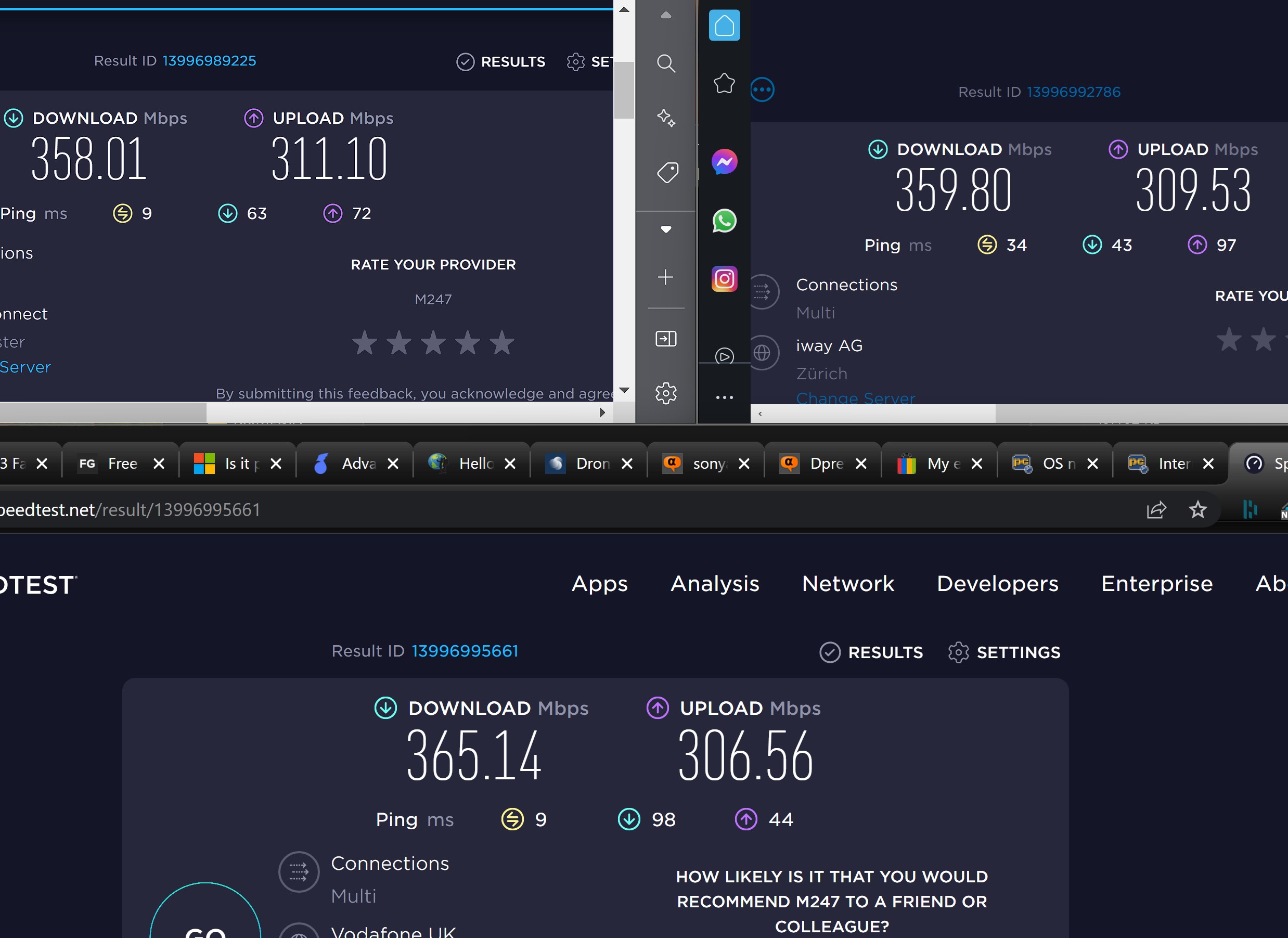Screen dimensions: 1288x938
Task: Open the three-dot menu at the Opera sidebar bottom
Action: click(x=724, y=397)
